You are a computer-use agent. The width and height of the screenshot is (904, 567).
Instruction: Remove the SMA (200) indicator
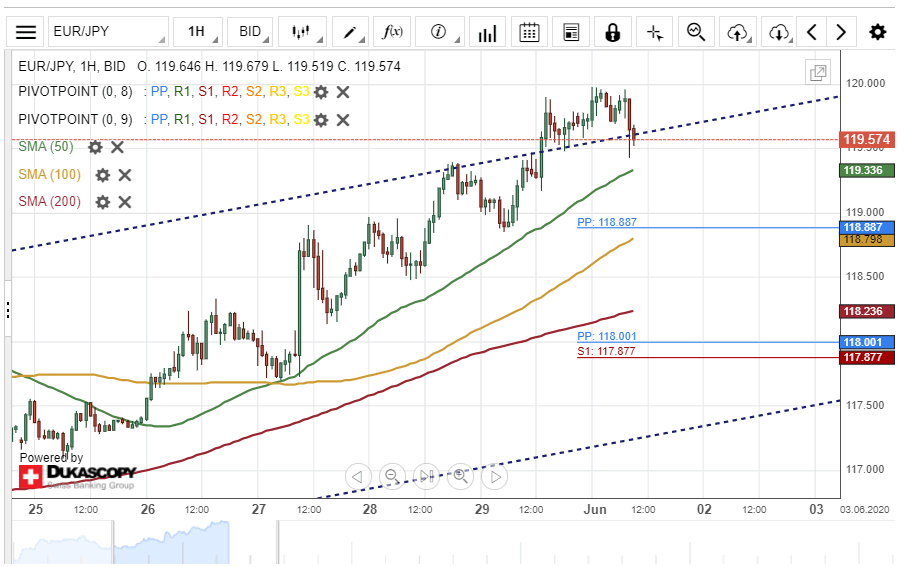[x=125, y=202]
